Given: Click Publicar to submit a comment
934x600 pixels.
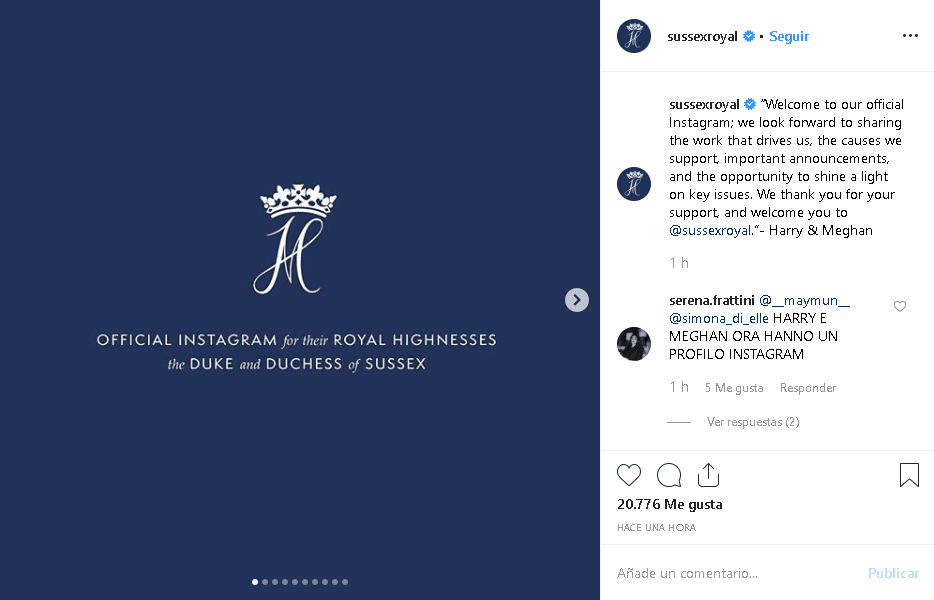Looking at the screenshot, I should pyautogui.click(x=893, y=573).
